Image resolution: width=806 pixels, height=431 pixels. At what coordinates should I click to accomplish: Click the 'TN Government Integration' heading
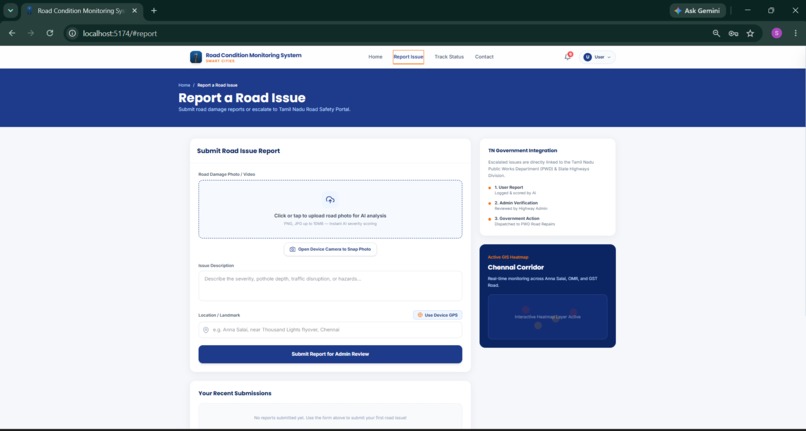tap(522, 151)
